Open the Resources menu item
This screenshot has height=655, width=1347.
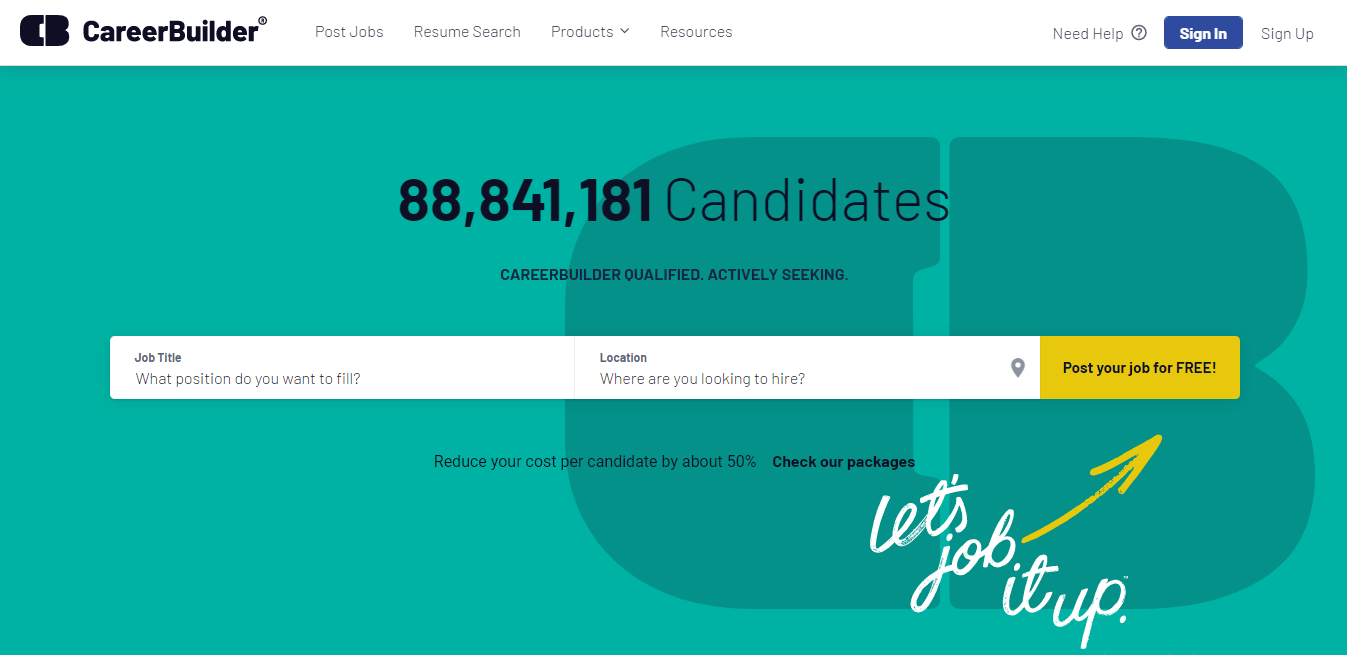pos(696,32)
